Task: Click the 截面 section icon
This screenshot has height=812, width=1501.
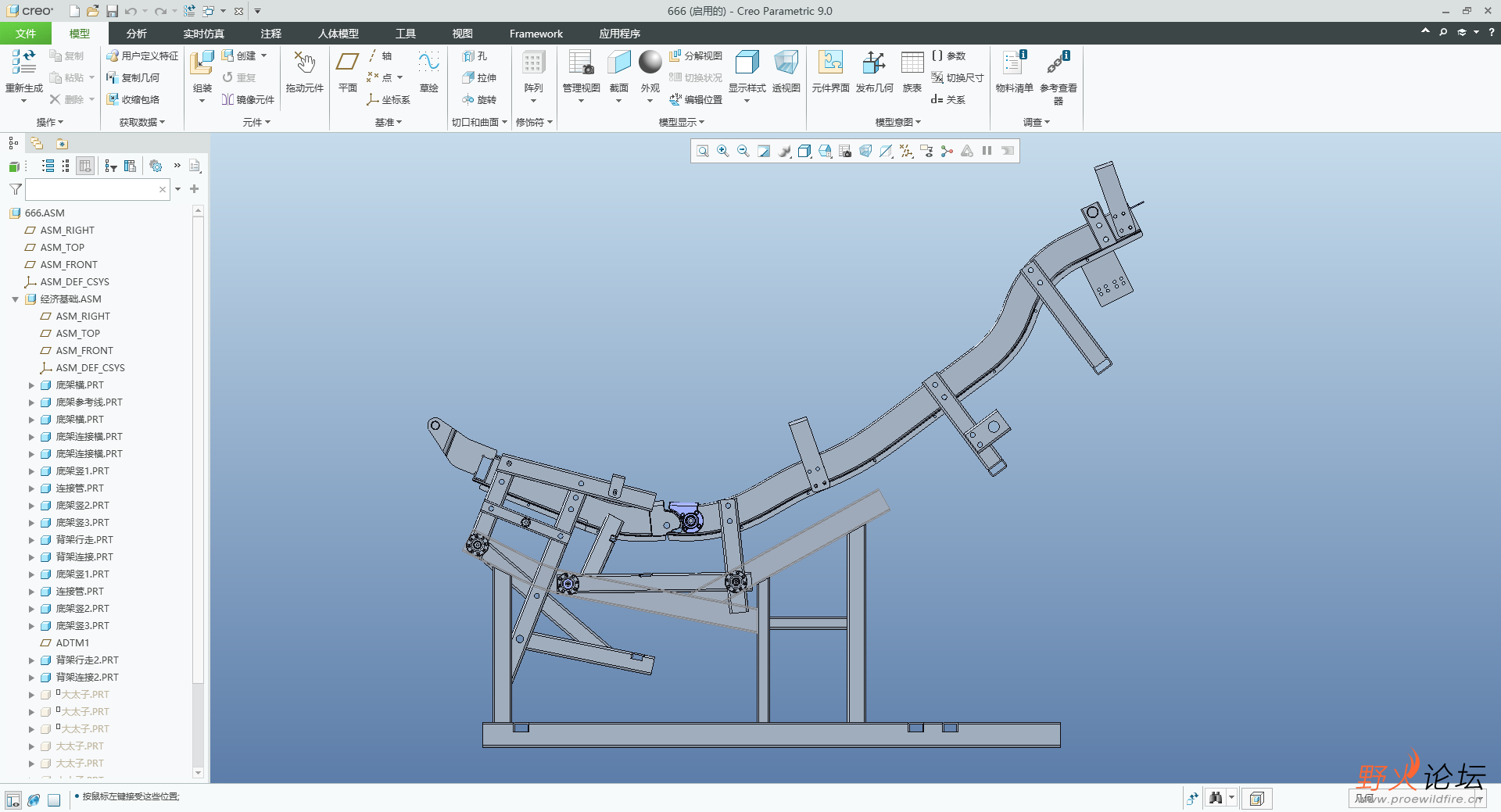Action: (x=619, y=70)
